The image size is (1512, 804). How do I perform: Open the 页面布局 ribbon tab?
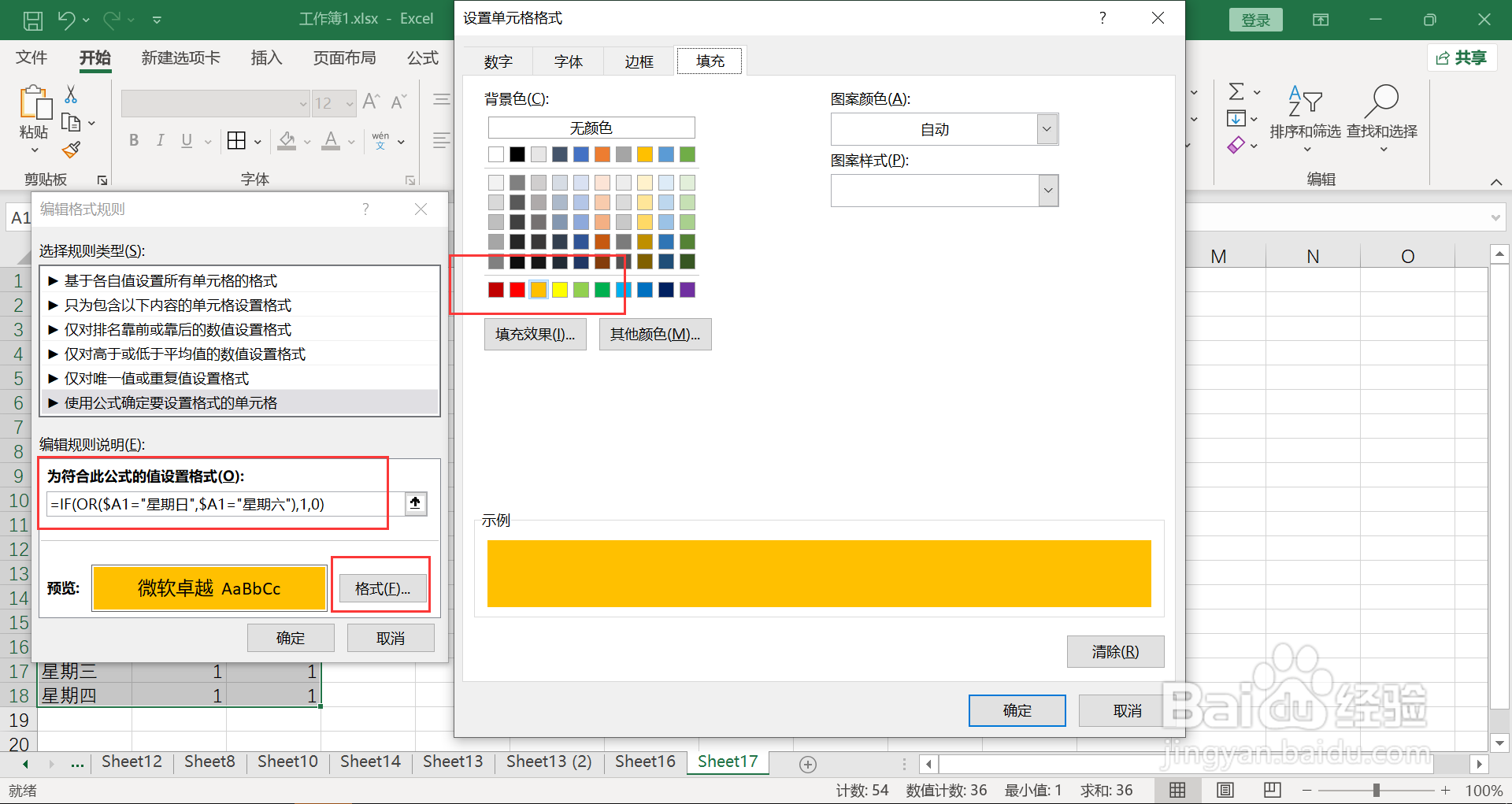click(344, 57)
